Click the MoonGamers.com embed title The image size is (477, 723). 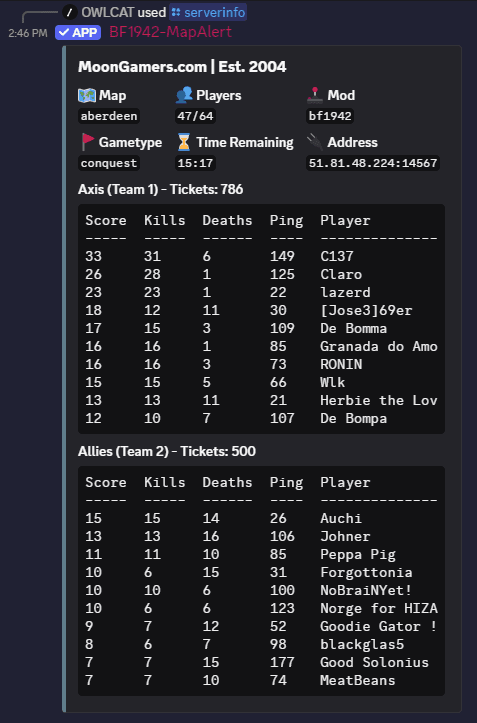(x=182, y=67)
